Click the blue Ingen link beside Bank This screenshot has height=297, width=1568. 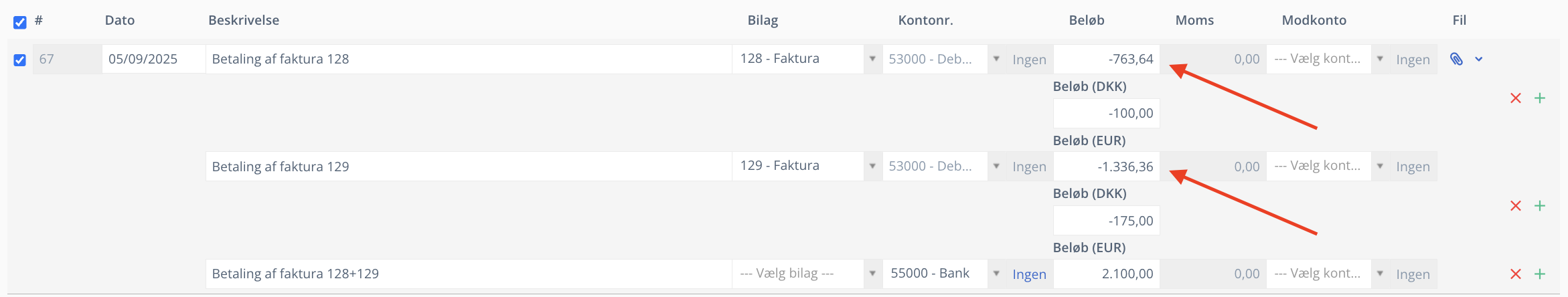pos(1029,274)
